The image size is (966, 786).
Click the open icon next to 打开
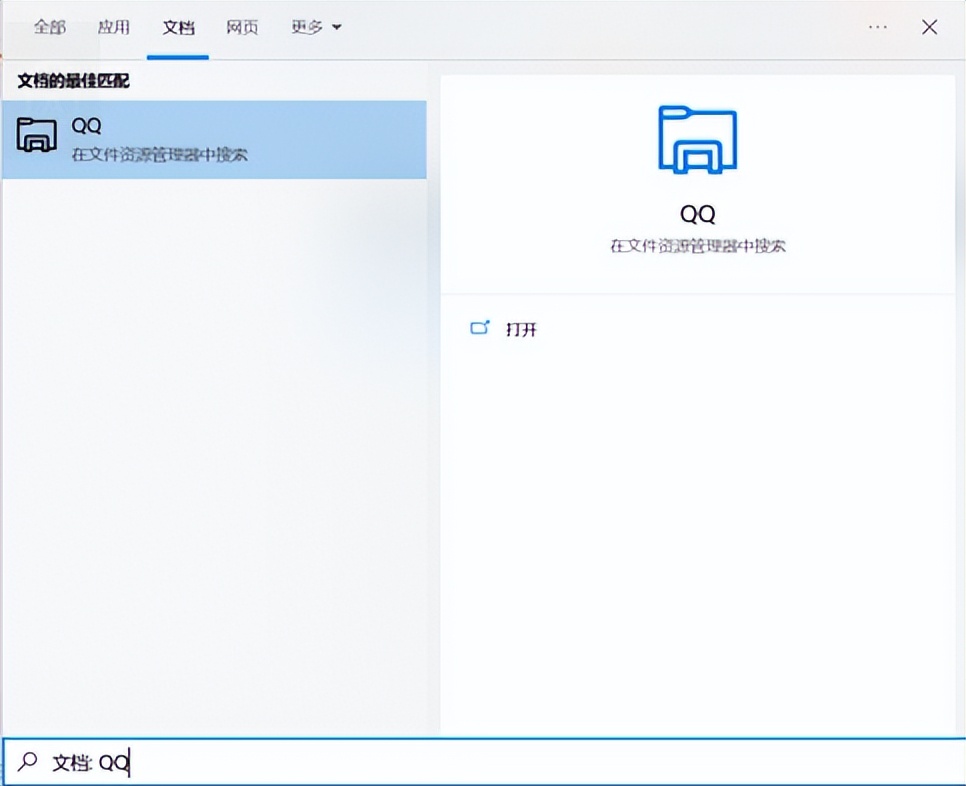click(480, 328)
